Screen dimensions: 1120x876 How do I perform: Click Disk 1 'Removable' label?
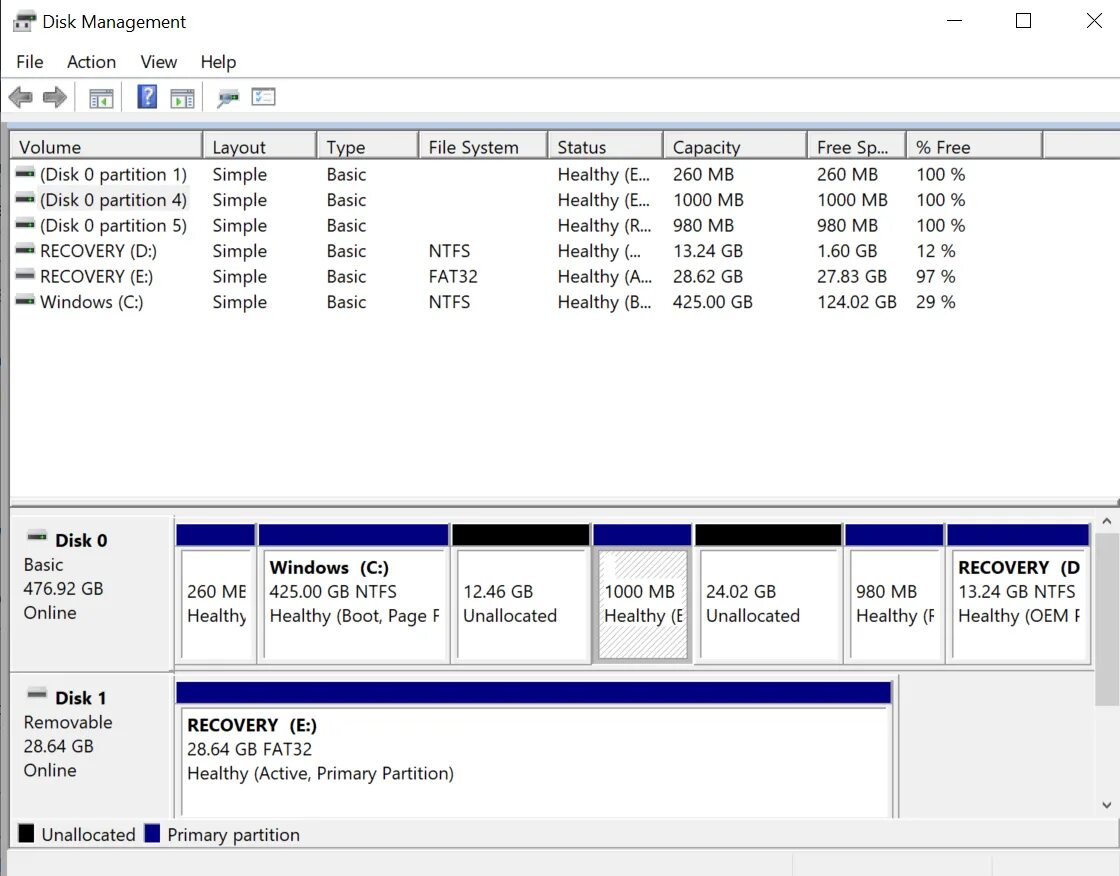(x=68, y=722)
